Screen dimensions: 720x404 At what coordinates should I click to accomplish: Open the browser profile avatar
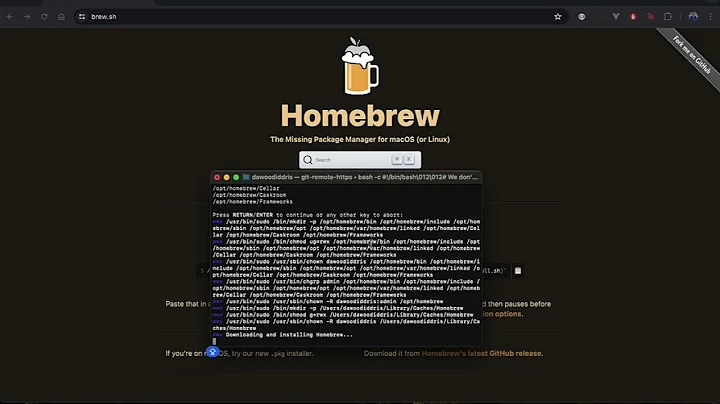(693, 17)
